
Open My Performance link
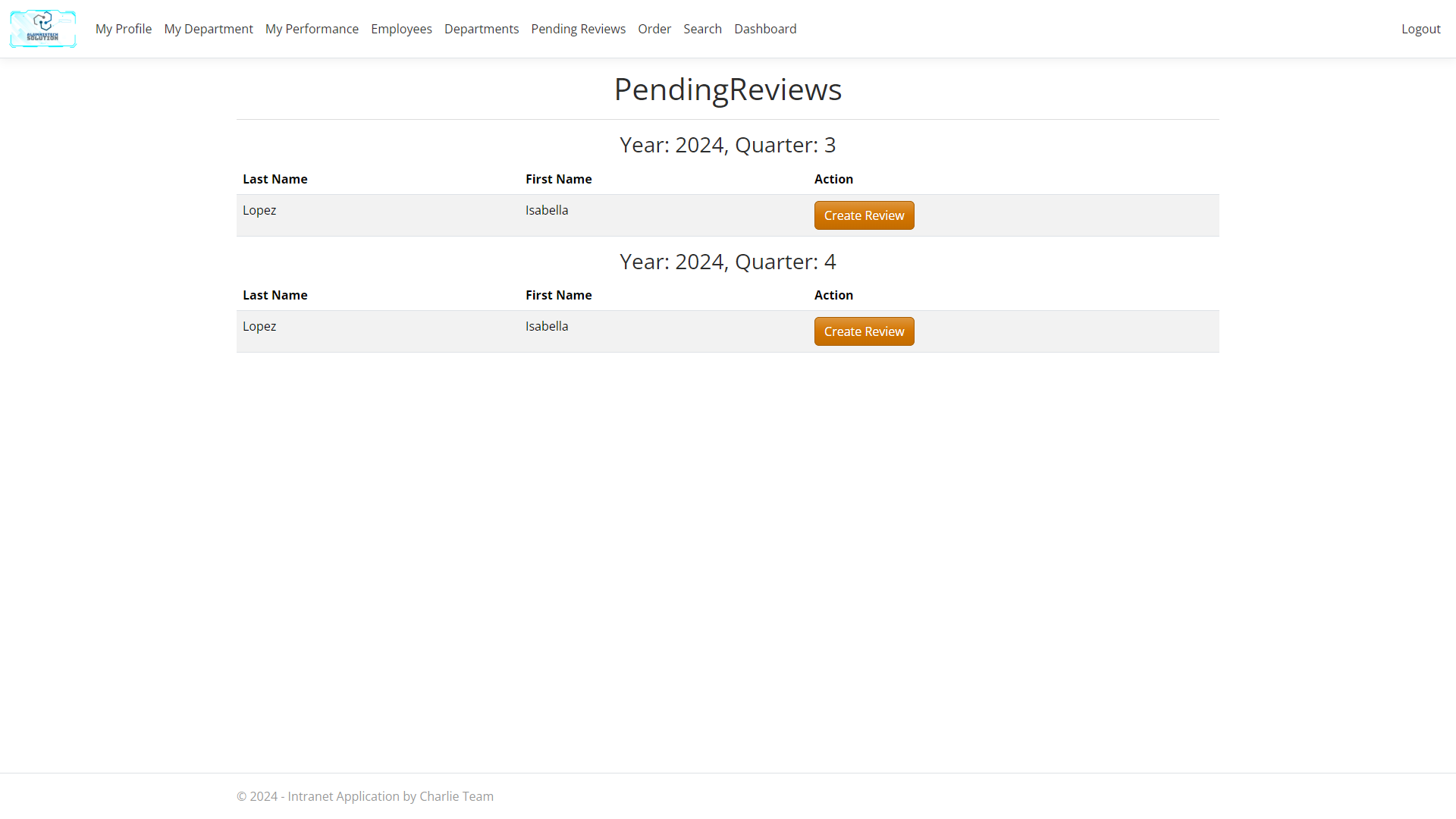pos(312,29)
